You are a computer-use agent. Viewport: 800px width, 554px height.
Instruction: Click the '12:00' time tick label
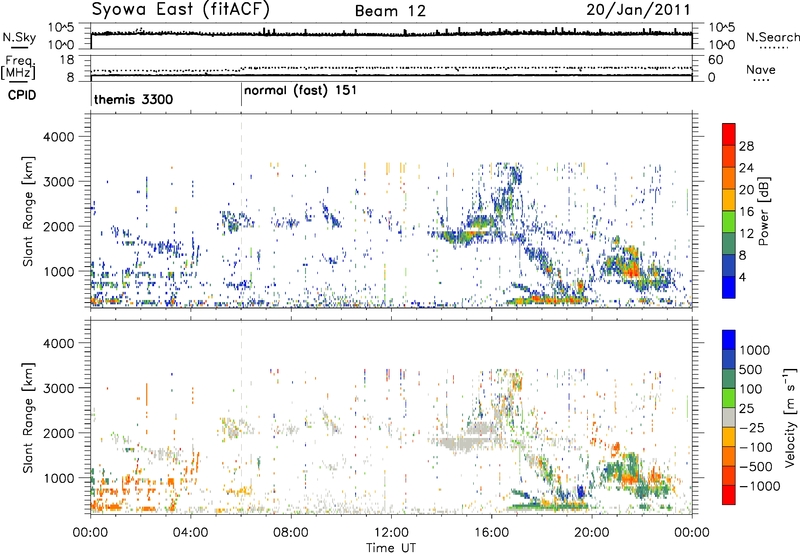tap(391, 533)
